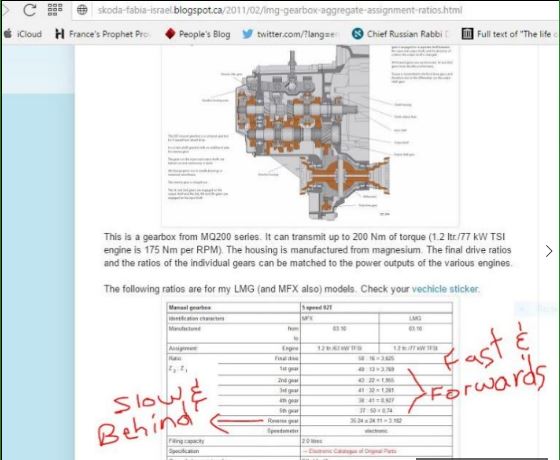The width and height of the screenshot is (560, 460).
Task: Click the Twitter bird icon
Action: coord(248,34)
